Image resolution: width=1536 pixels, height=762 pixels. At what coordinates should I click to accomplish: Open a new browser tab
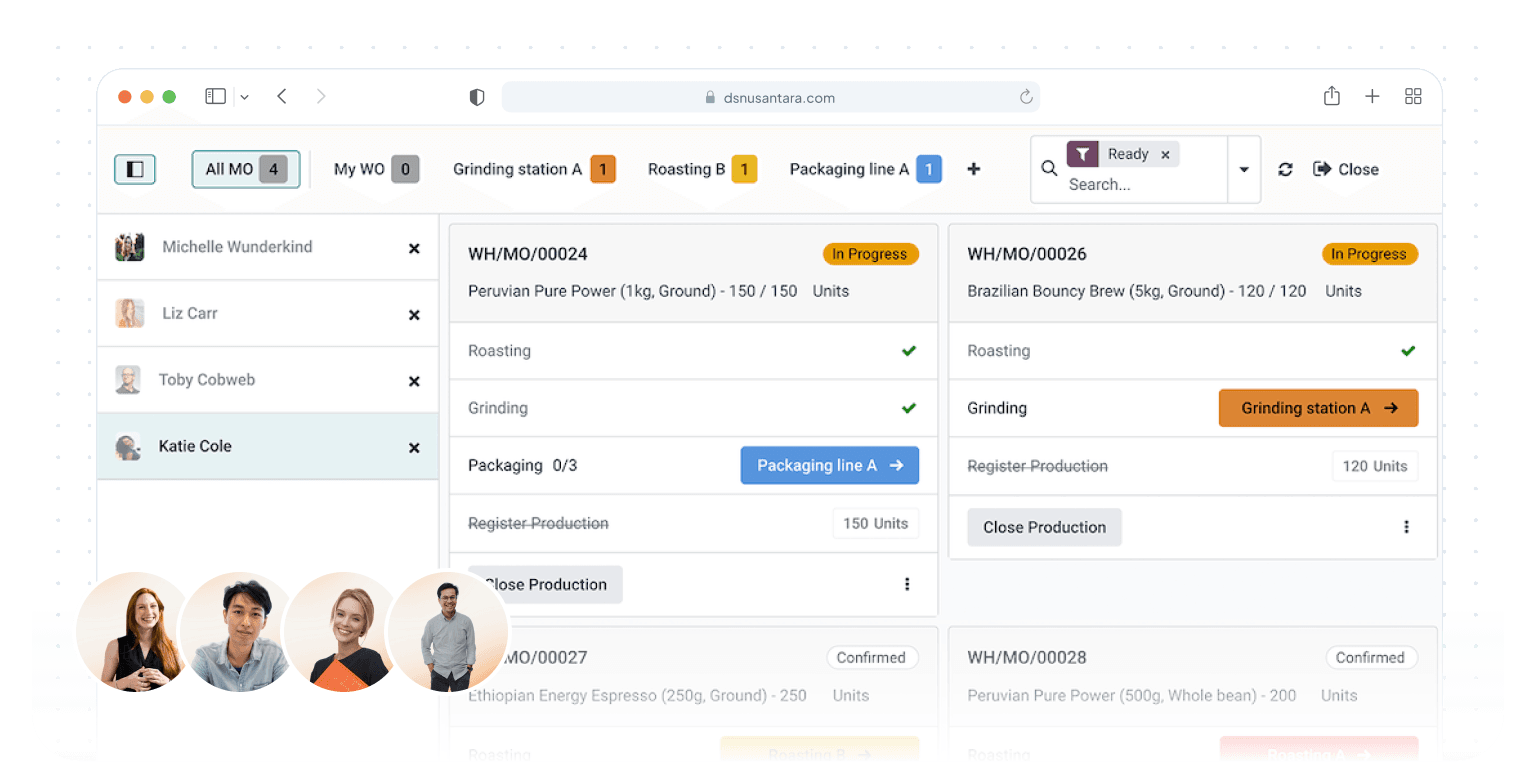coord(1372,96)
